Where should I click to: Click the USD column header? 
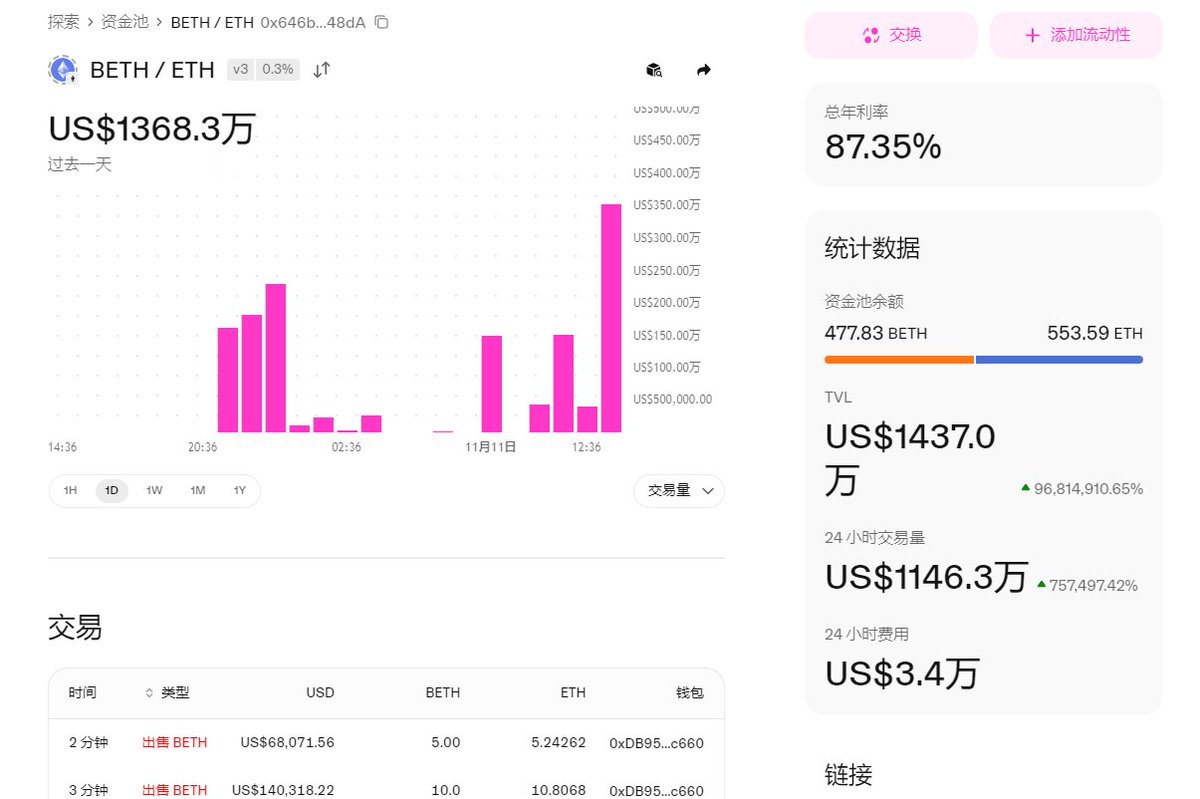pos(320,693)
